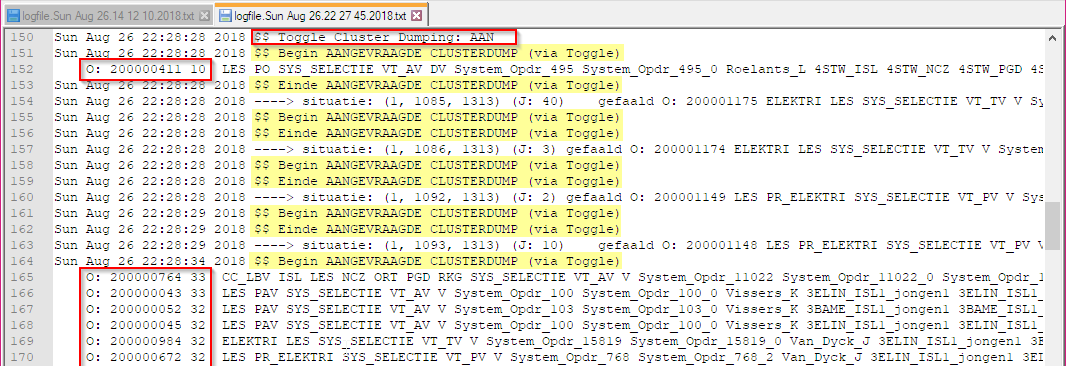Image resolution: width=1066 pixels, height=366 pixels.
Task: Select line number 170 in the margin
Action: click(22, 356)
